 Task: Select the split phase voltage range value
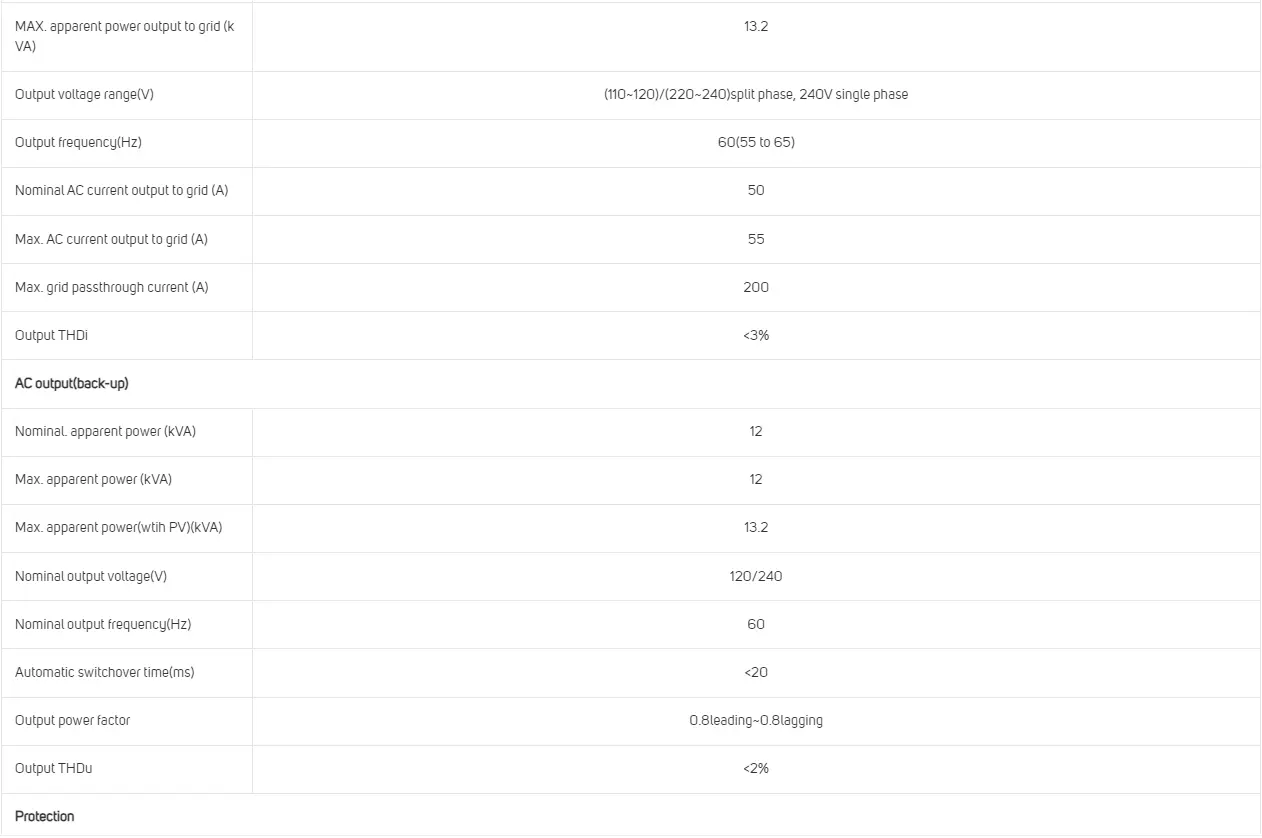[x=755, y=94]
